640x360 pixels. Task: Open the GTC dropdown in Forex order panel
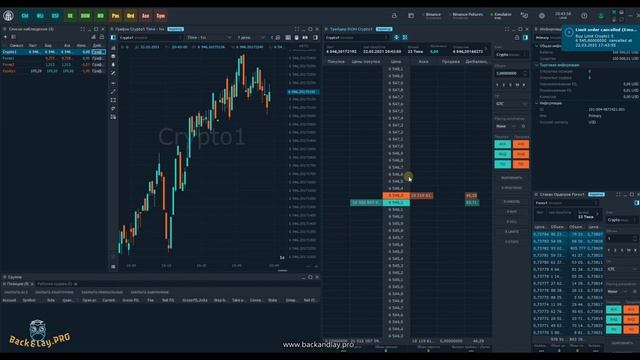pos(622,269)
